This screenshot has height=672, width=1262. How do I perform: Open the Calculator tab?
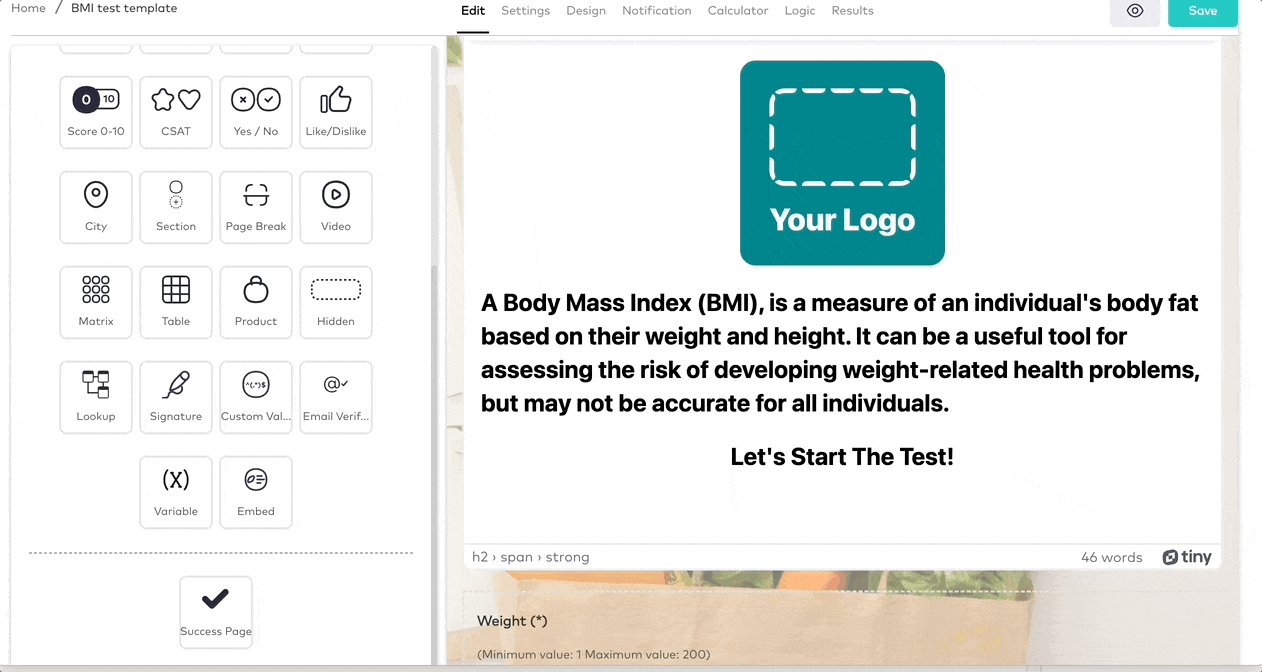738,11
